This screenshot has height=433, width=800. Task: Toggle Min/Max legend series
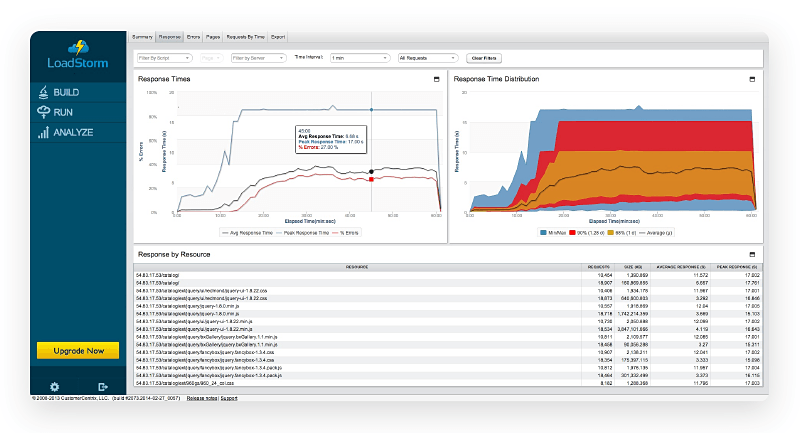point(553,233)
